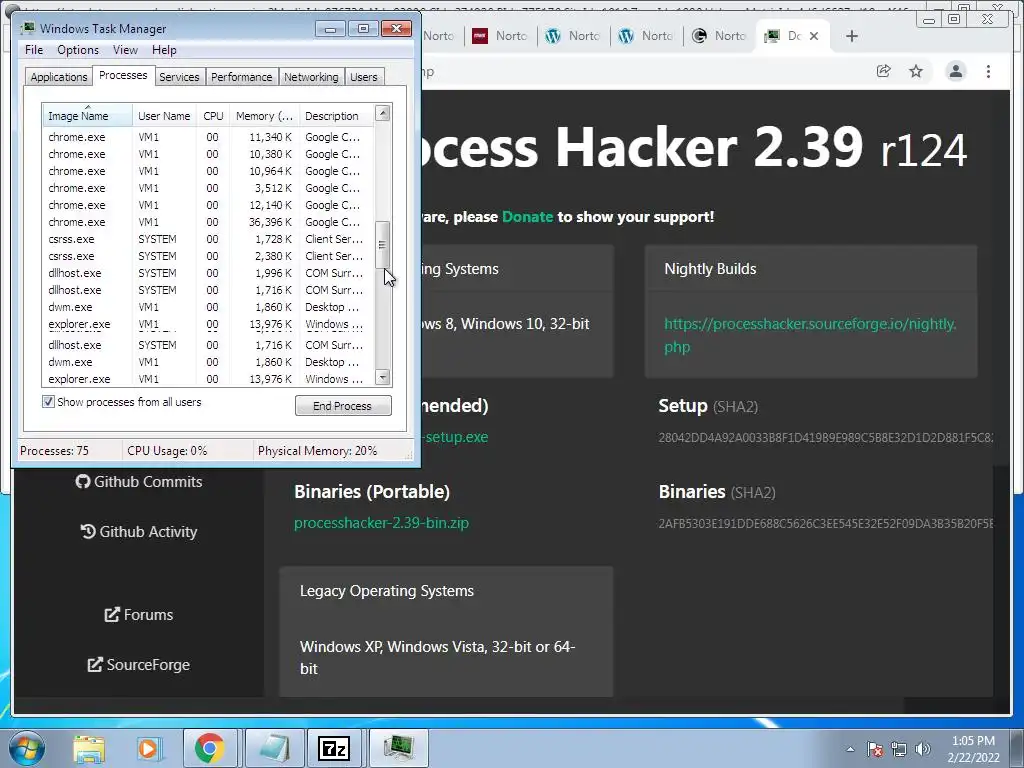Click the taskbar clock showing 1:05 PM
This screenshot has height=768, width=1024.
click(973, 749)
